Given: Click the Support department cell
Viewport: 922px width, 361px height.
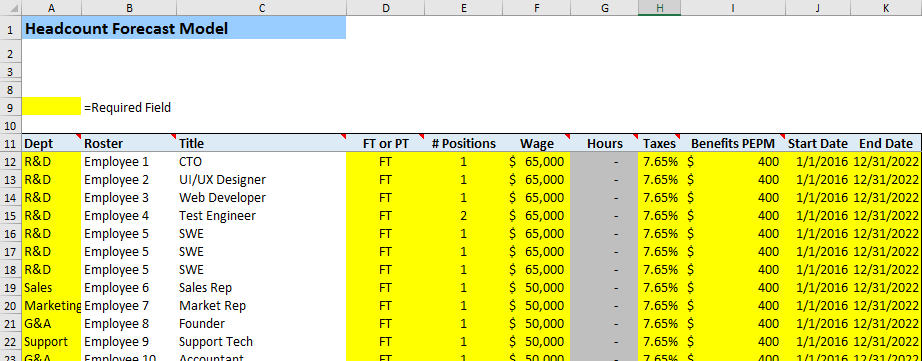Looking at the screenshot, I should [x=52, y=342].
